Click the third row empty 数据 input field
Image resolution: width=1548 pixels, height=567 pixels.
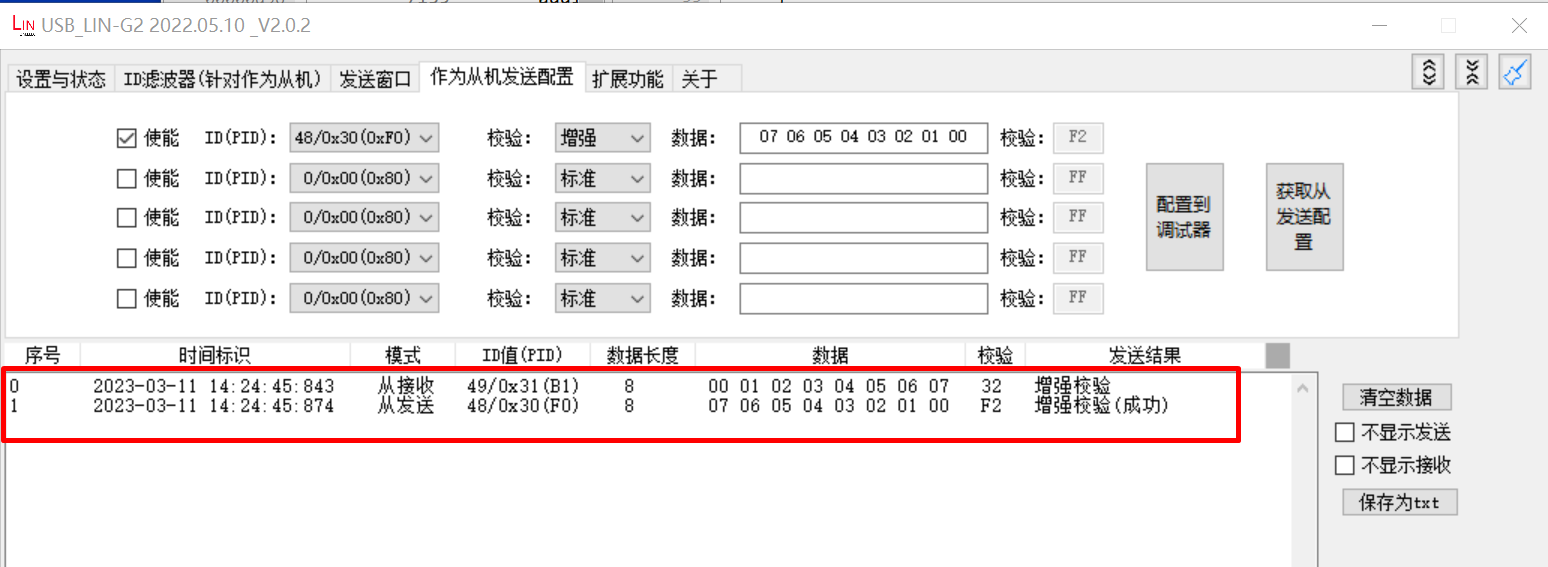point(863,218)
